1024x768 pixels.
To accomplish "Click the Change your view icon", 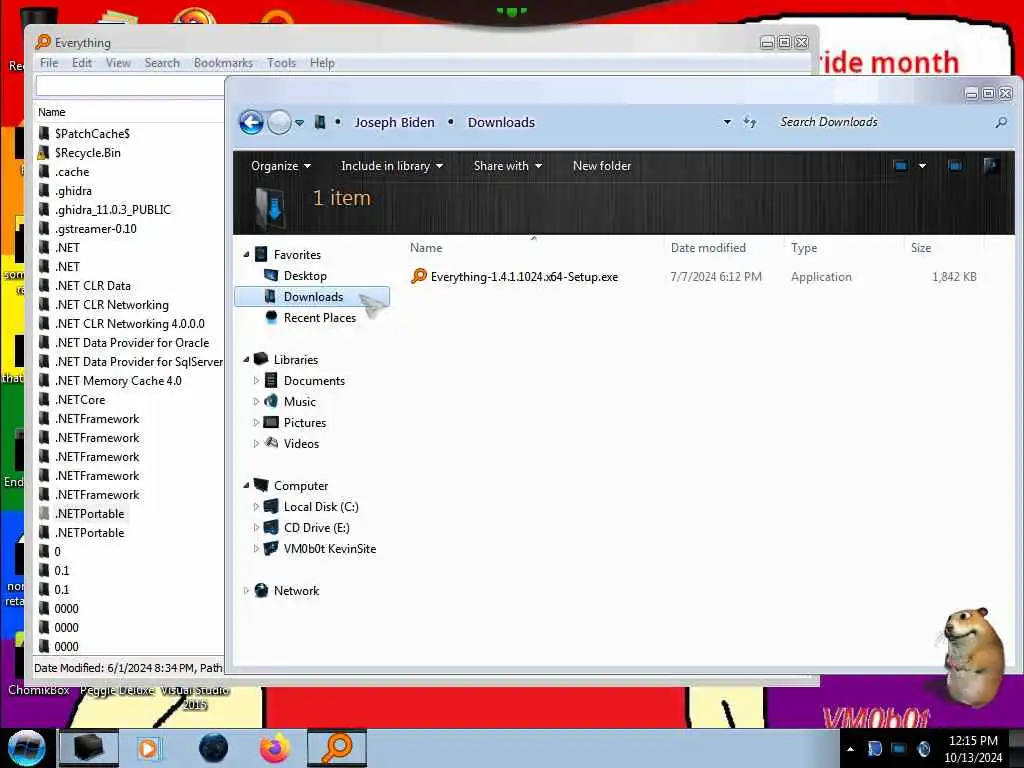I will (900, 166).
